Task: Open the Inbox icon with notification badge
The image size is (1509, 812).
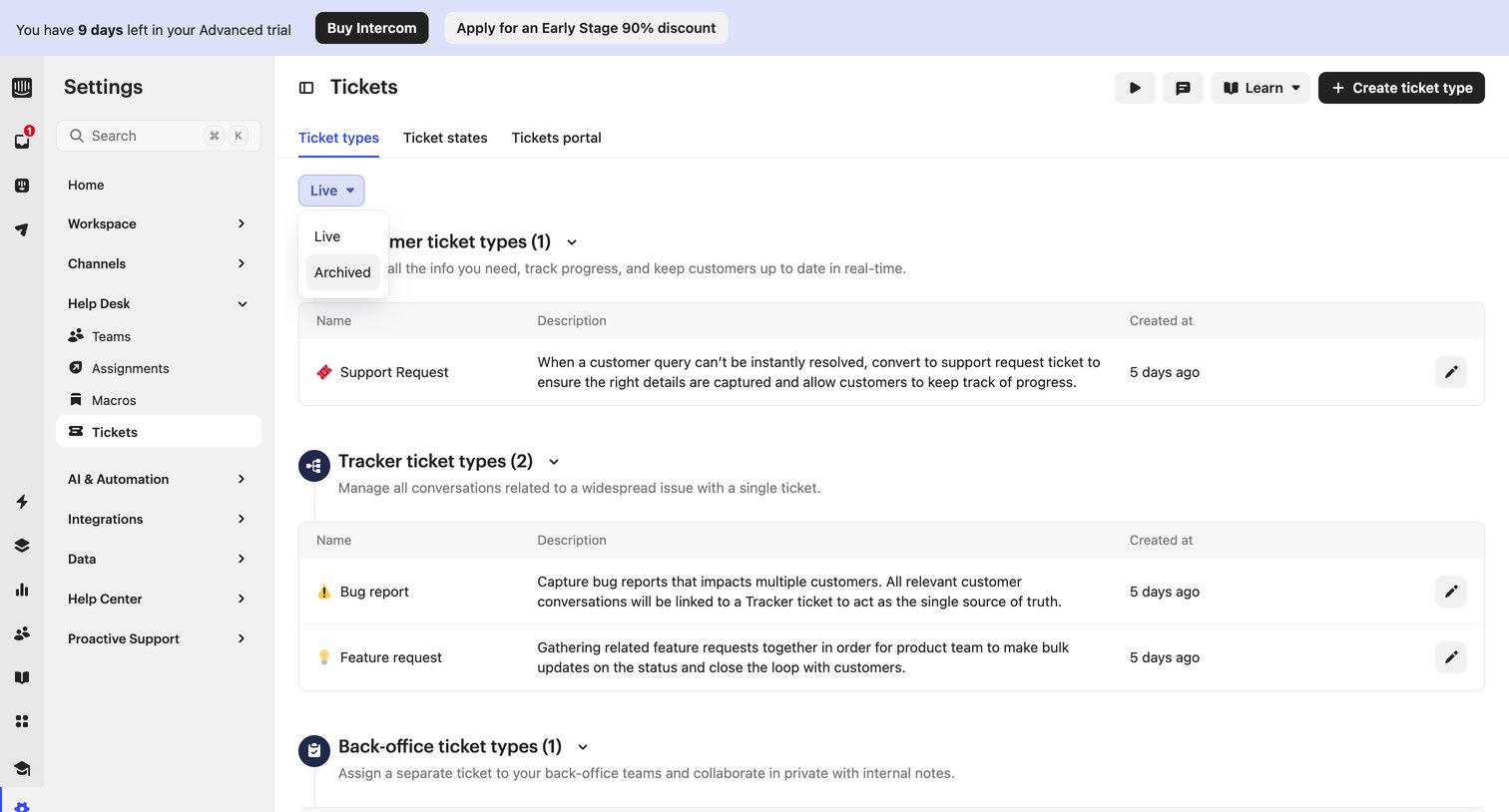Action: click(22, 141)
